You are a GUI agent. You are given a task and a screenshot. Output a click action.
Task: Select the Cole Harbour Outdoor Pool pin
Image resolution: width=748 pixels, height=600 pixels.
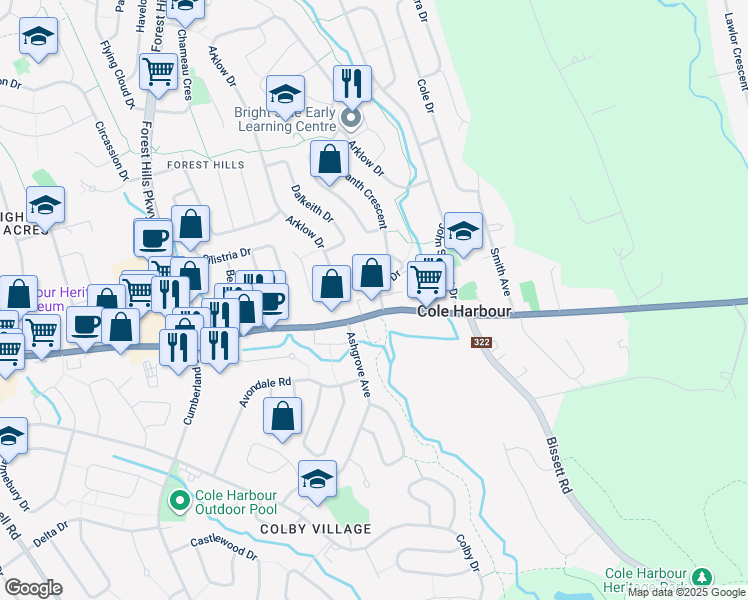pyautogui.click(x=180, y=502)
